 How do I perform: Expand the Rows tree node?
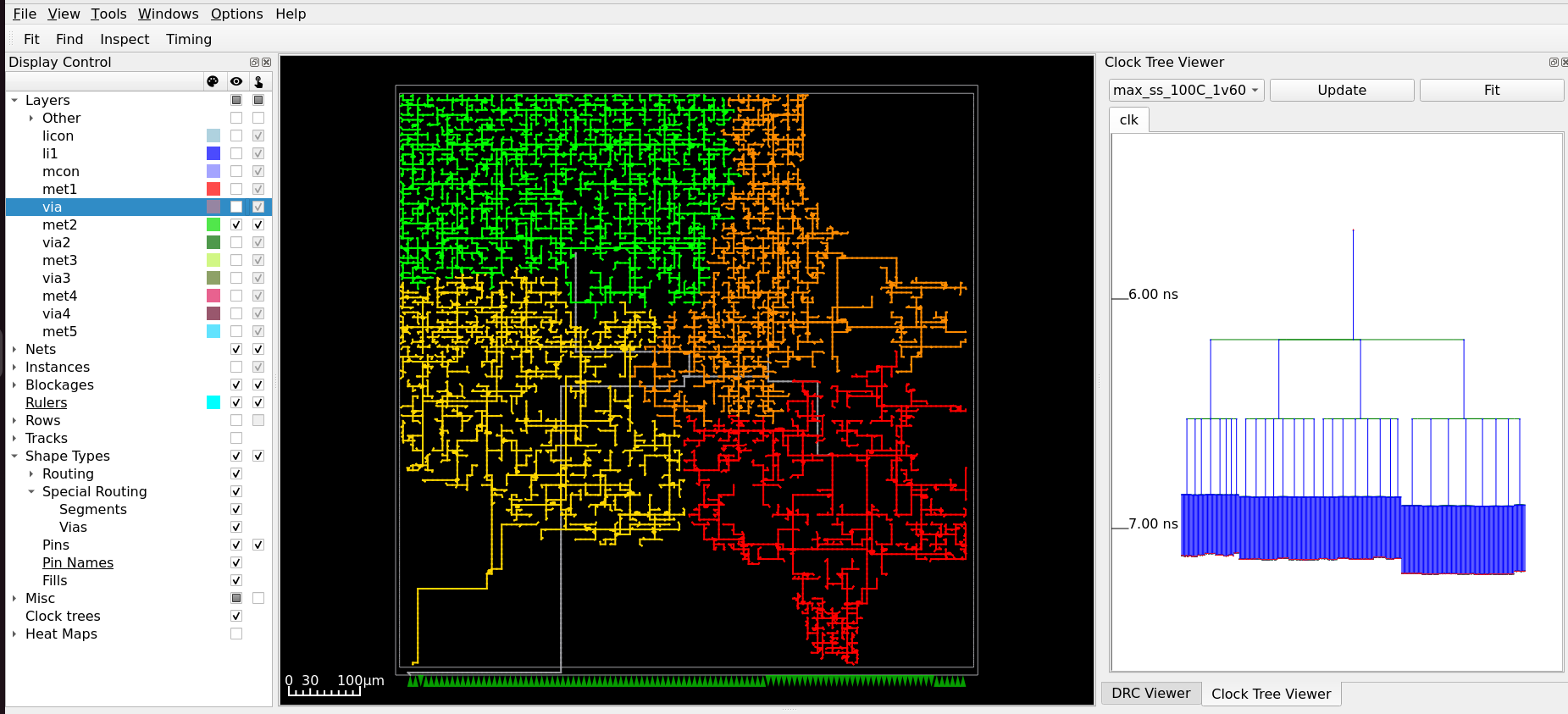pyautogui.click(x=14, y=420)
